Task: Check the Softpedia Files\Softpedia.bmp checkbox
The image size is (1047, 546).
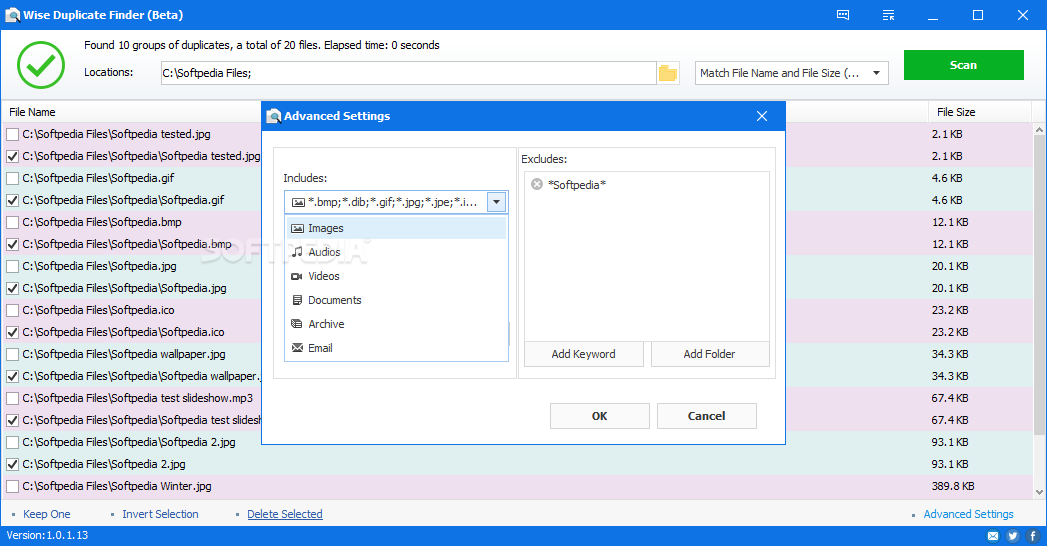Action: (x=12, y=222)
